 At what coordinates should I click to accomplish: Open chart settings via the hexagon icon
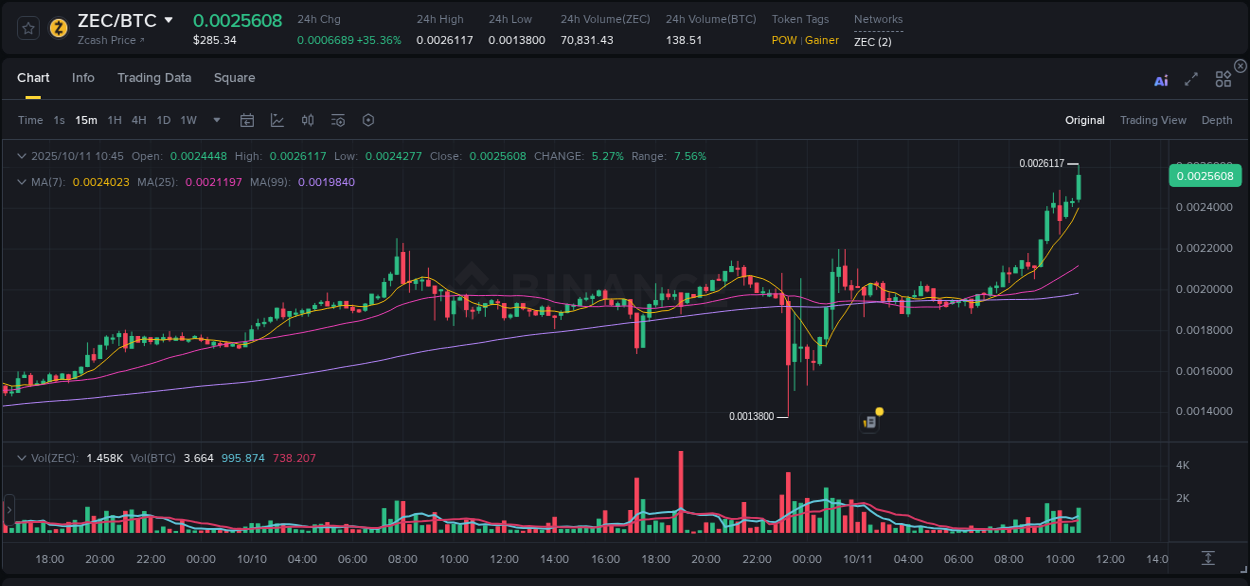pos(367,119)
